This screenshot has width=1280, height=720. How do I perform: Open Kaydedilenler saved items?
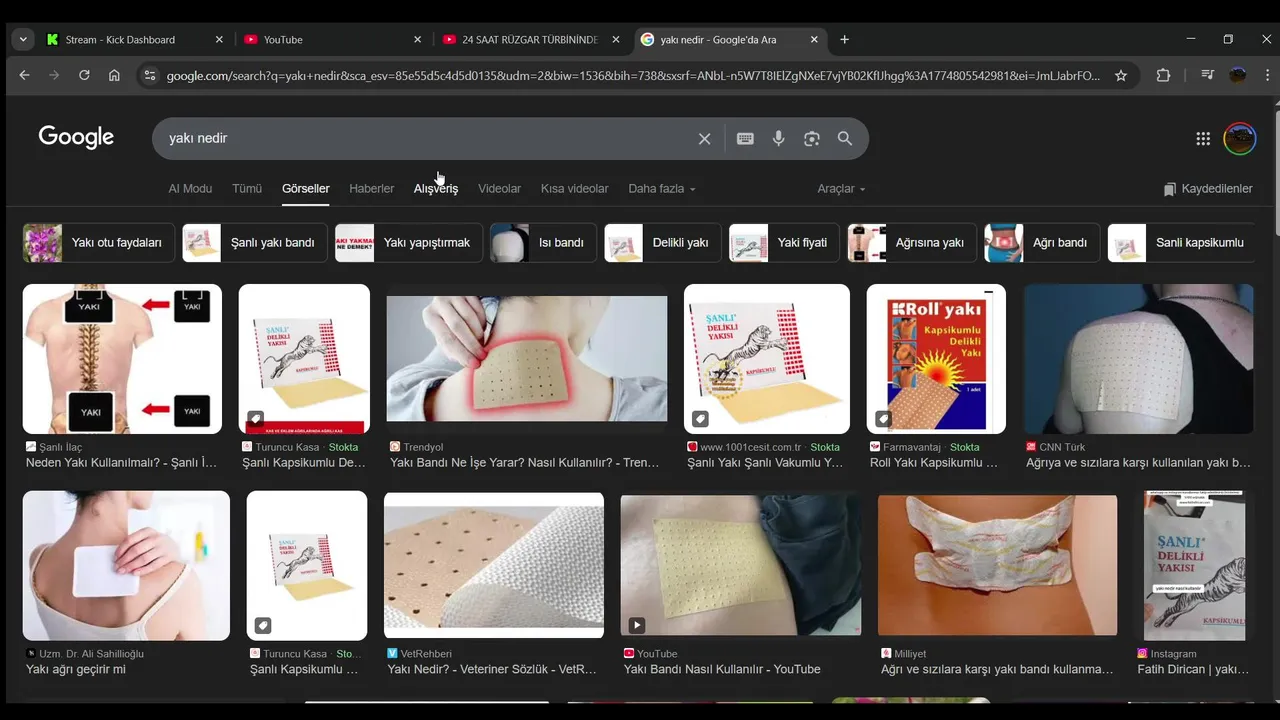point(1208,188)
